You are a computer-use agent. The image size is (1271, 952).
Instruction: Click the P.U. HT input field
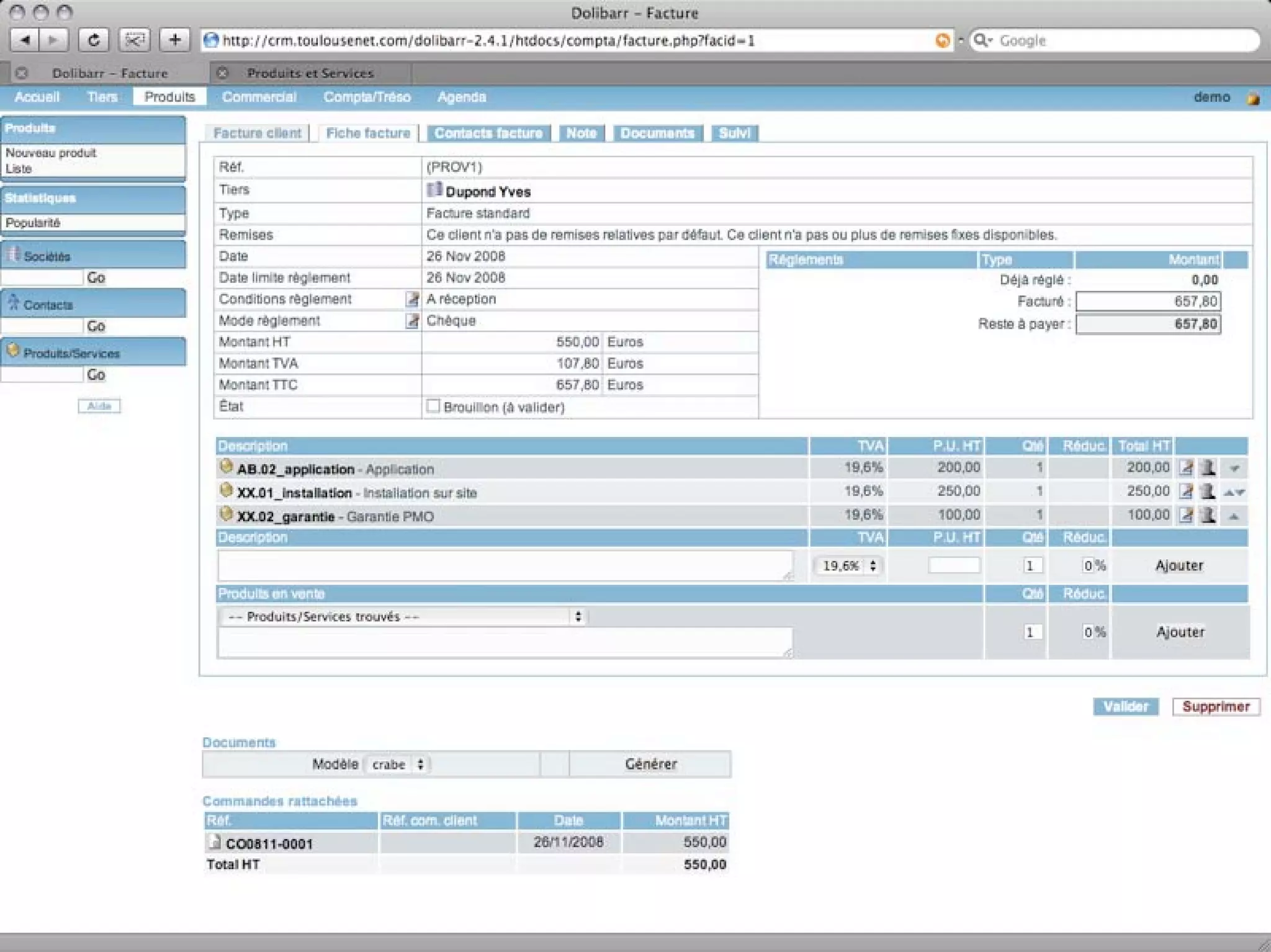[x=954, y=565]
